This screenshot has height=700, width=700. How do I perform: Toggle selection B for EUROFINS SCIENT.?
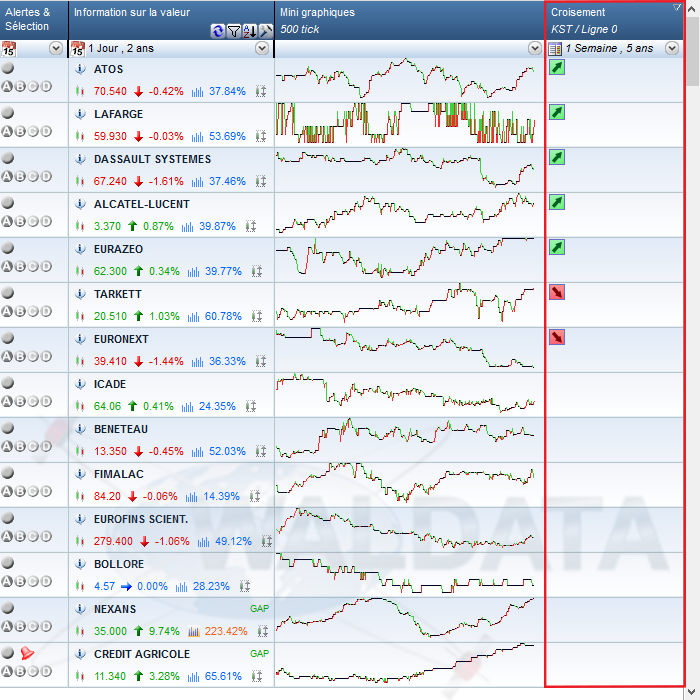[x=20, y=536]
